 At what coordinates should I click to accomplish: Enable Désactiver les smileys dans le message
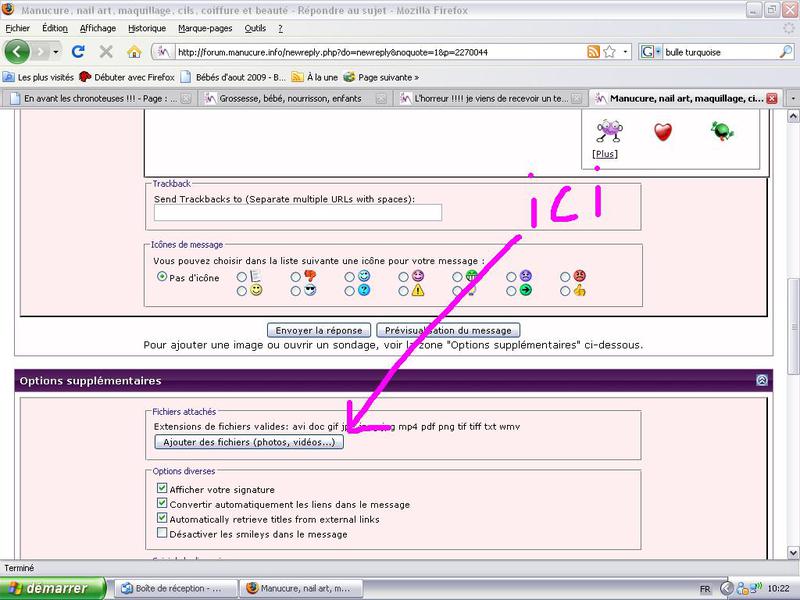[x=163, y=534]
